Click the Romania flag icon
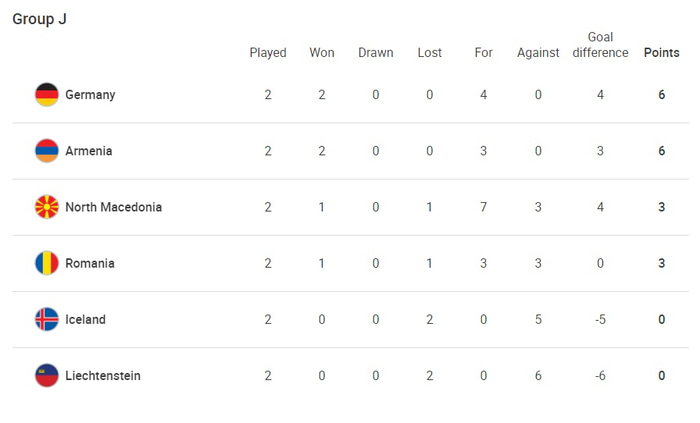The height and width of the screenshot is (423, 700). point(46,263)
